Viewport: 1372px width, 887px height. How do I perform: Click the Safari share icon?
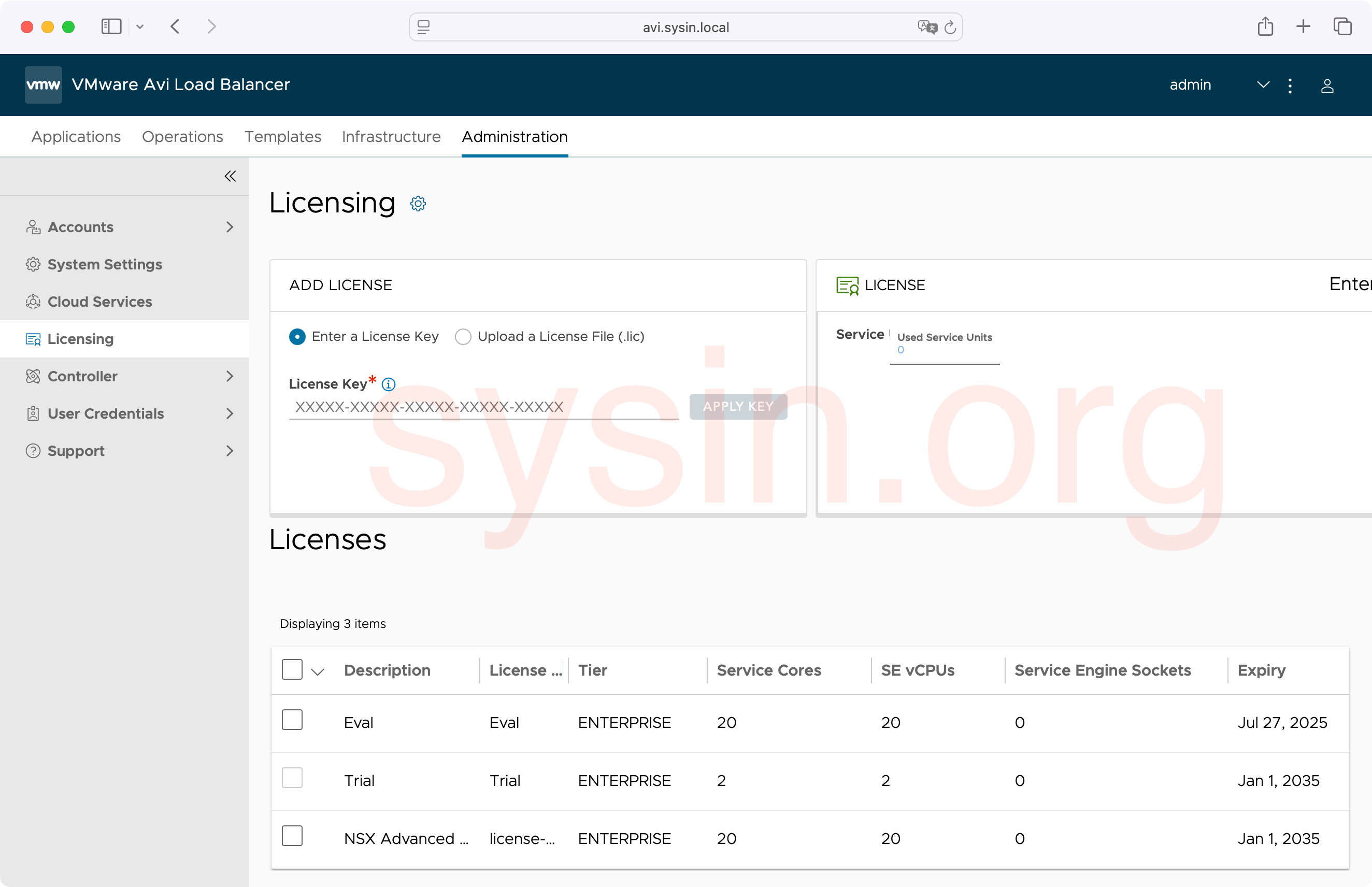1265,26
